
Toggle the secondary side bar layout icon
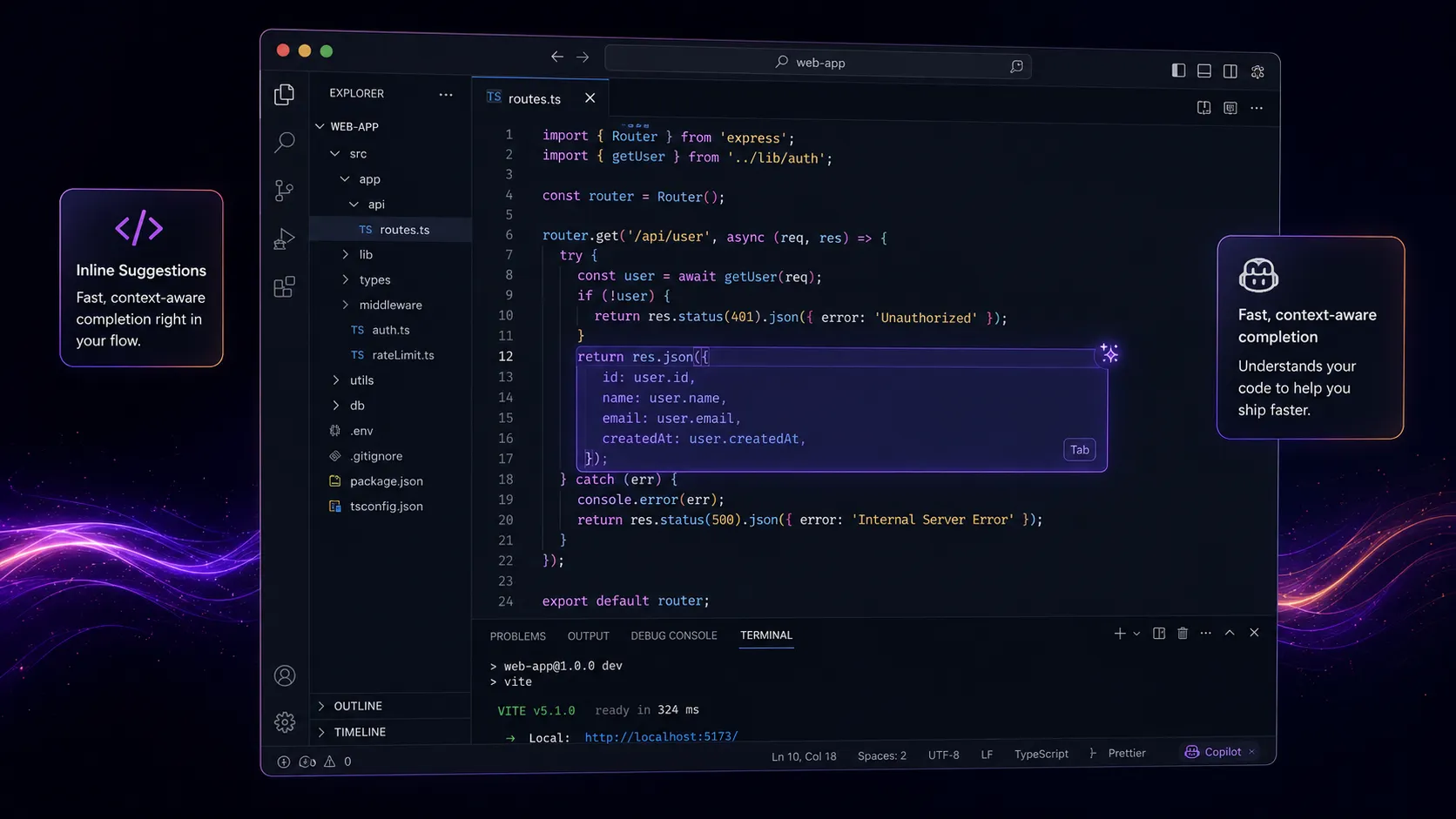[1230, 71]
